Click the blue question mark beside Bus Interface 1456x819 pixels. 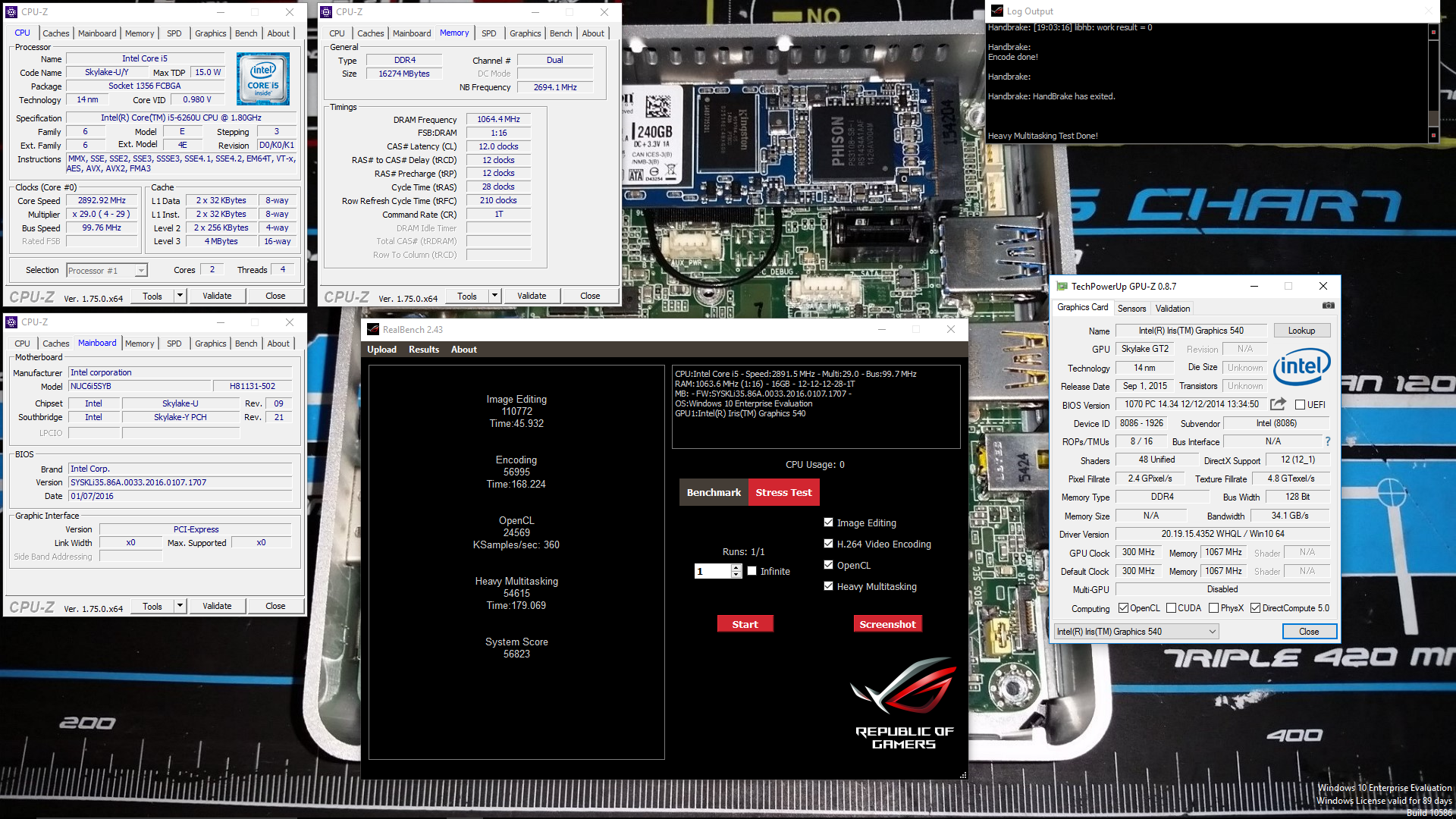[1327, 441]
